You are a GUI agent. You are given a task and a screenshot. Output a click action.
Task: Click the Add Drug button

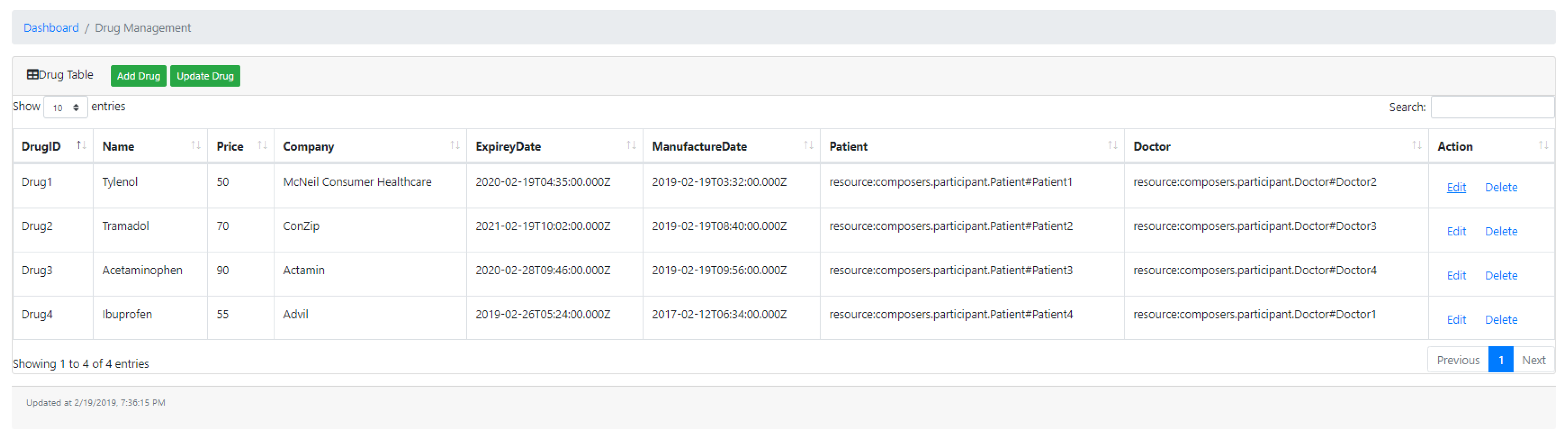click(138, 76)
